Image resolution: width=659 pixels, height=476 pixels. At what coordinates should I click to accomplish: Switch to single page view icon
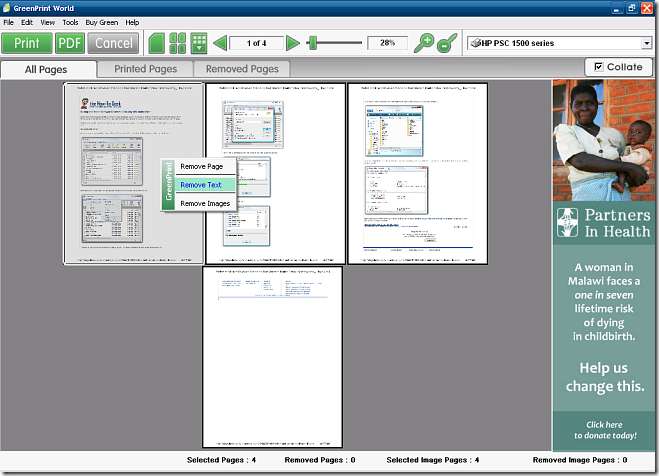(x=156, y=43)
